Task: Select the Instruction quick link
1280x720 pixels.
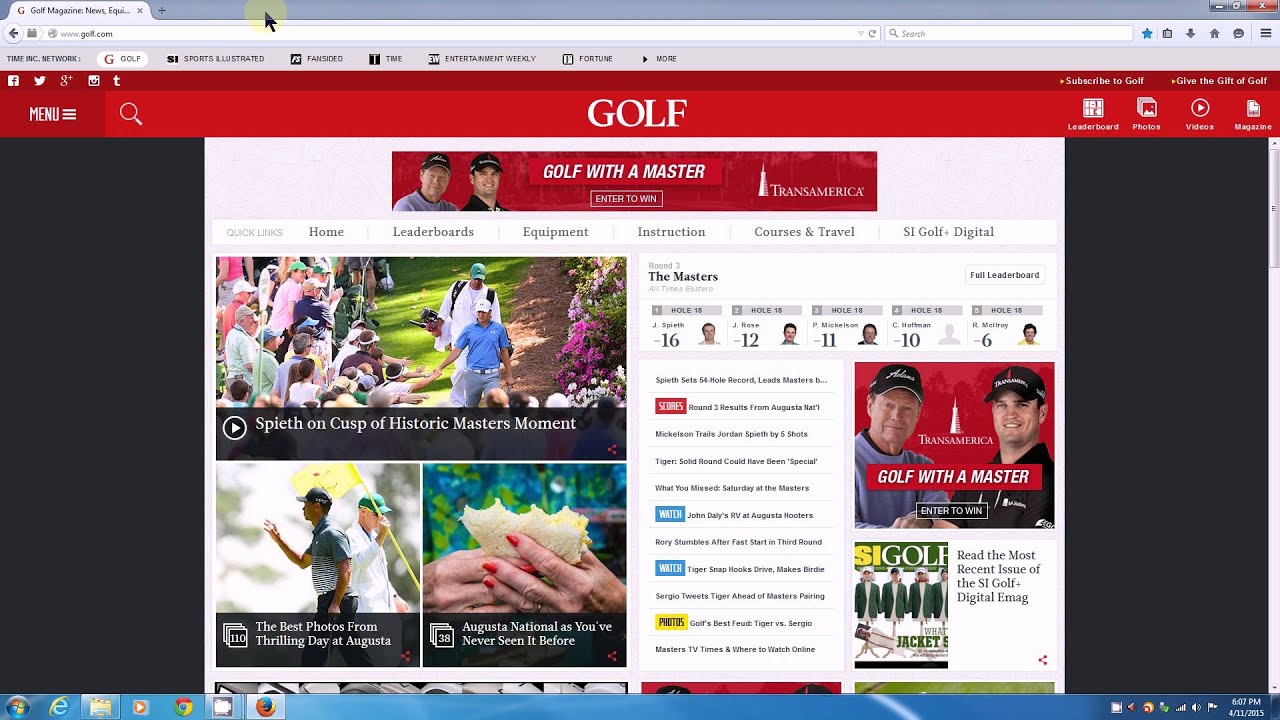Action: 671,232
